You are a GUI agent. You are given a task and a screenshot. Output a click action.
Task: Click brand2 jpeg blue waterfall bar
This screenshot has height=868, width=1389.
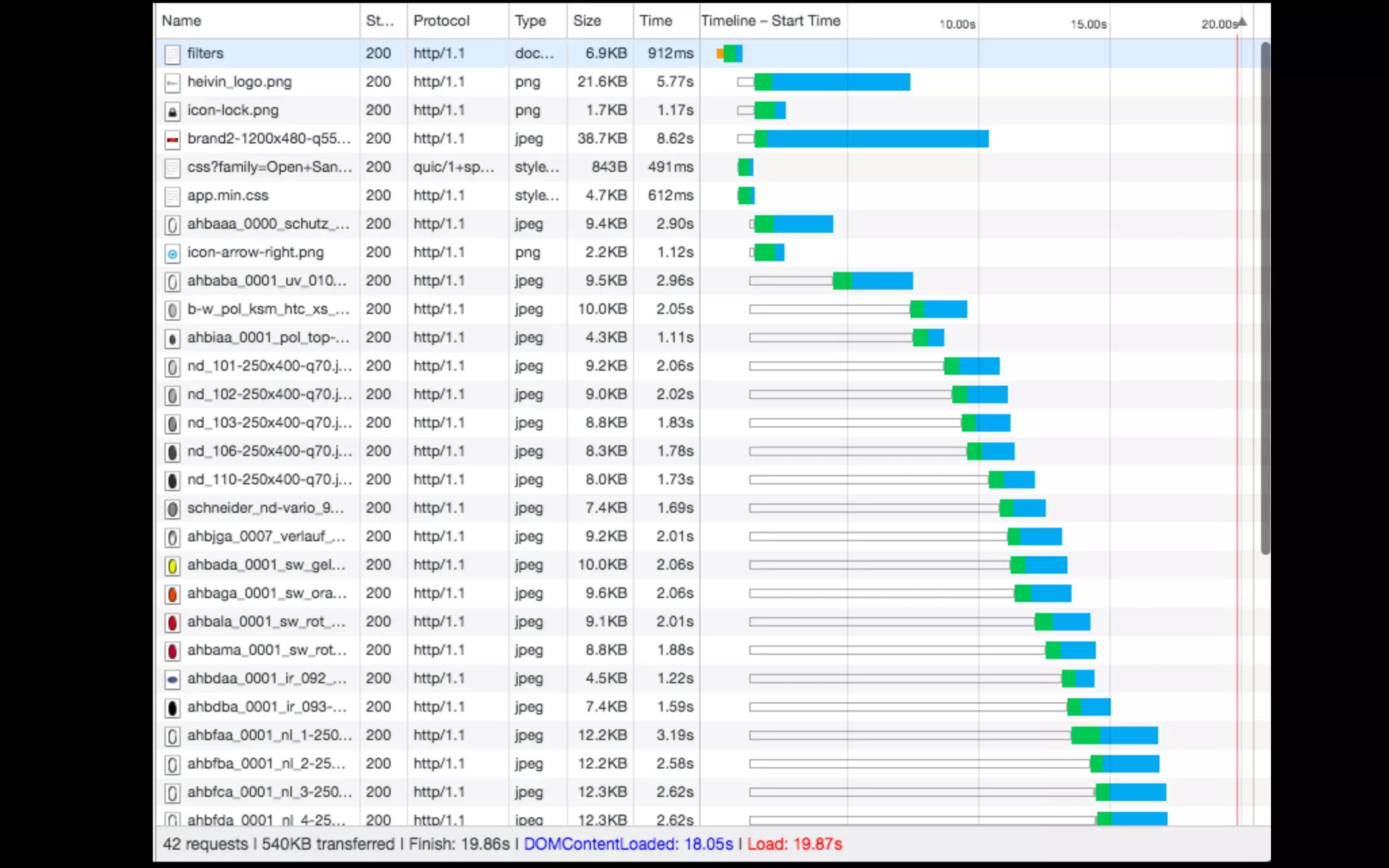coord(875,139)
